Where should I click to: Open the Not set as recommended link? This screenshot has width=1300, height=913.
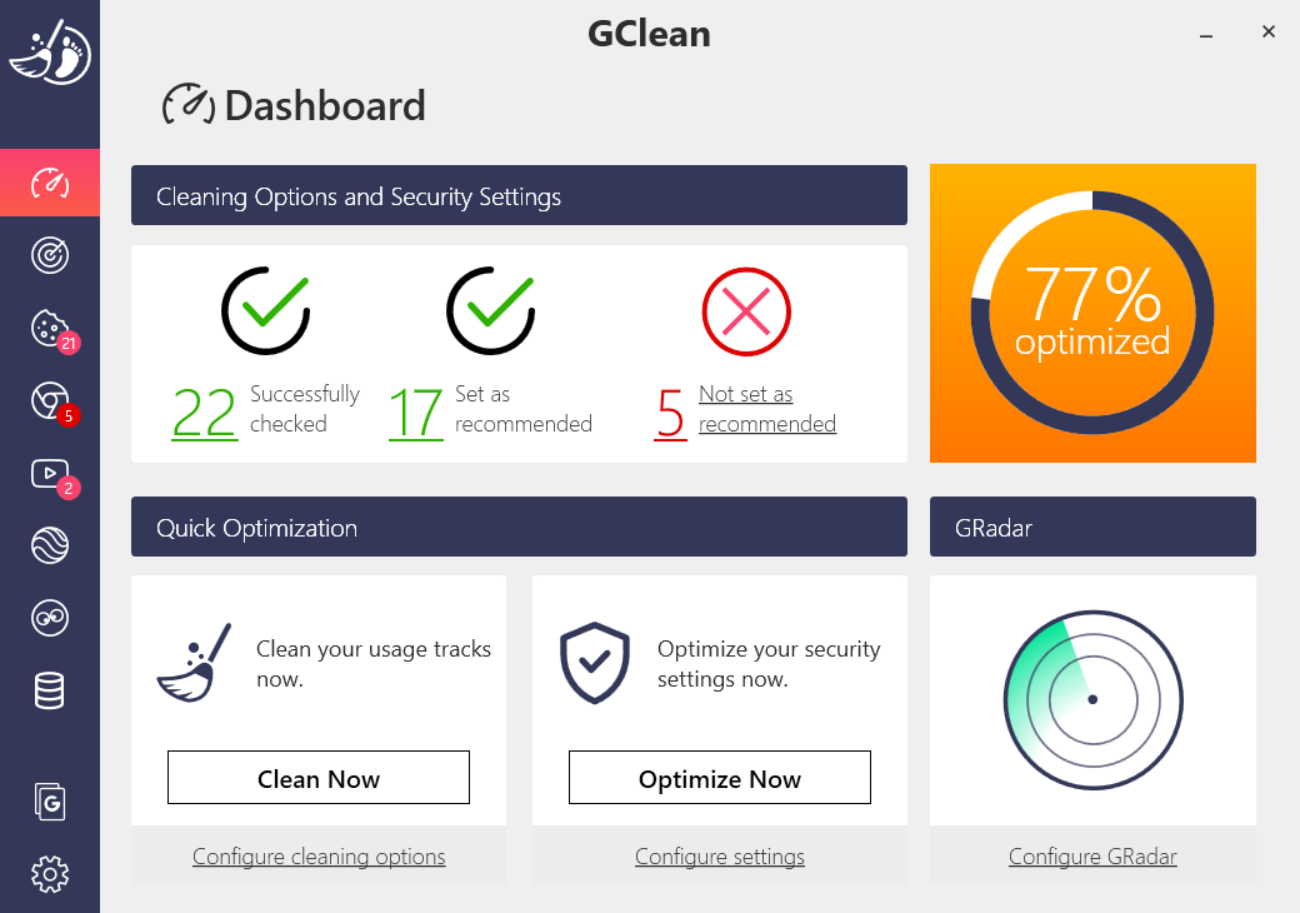tap(767, 409)
